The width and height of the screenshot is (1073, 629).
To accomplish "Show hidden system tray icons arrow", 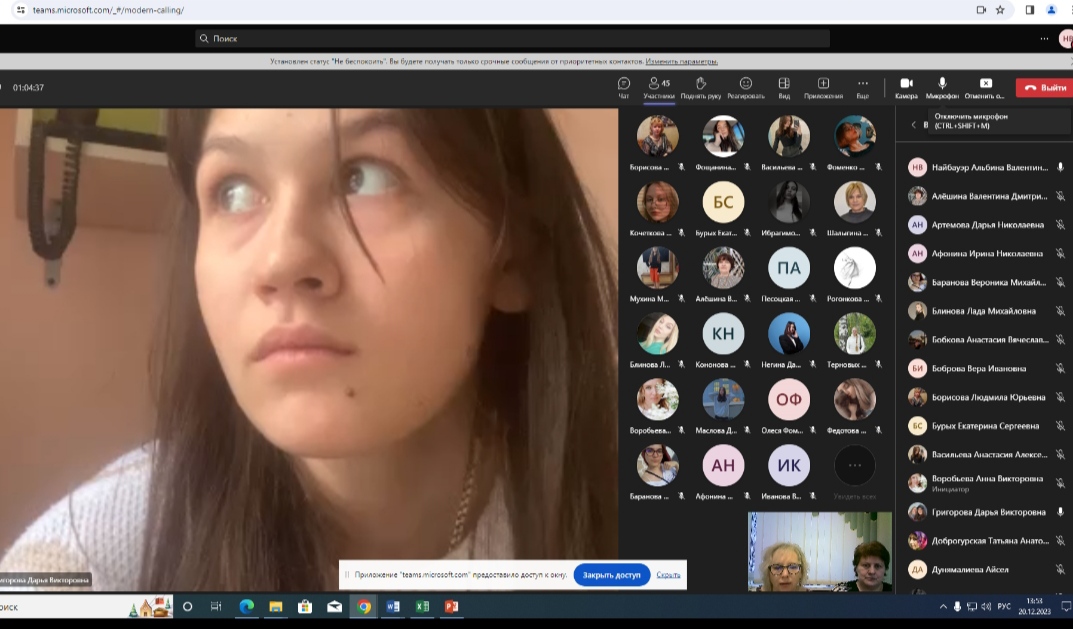I will [x=943, y=607].
